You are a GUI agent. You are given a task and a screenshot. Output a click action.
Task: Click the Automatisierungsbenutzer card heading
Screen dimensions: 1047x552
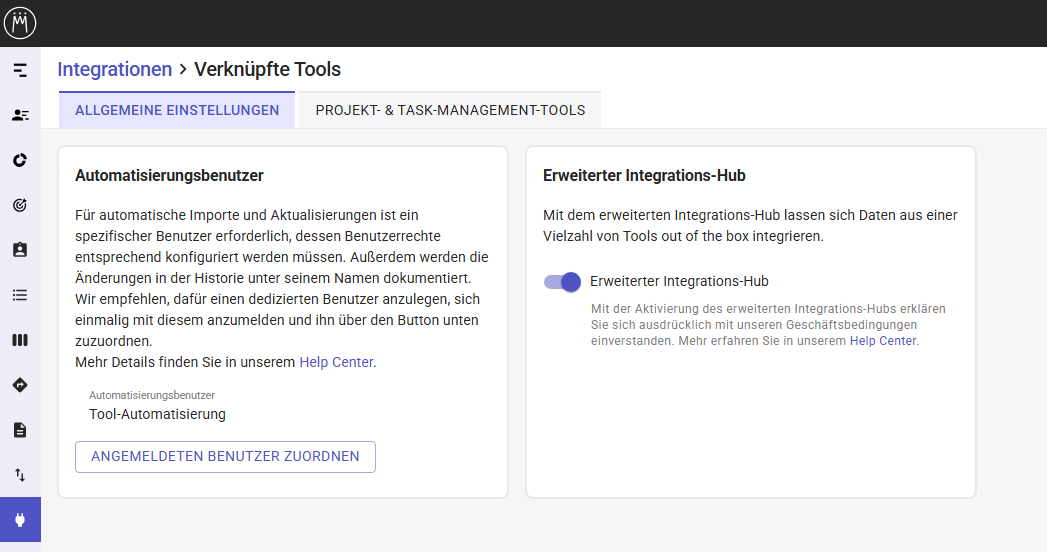pos(170,176)
